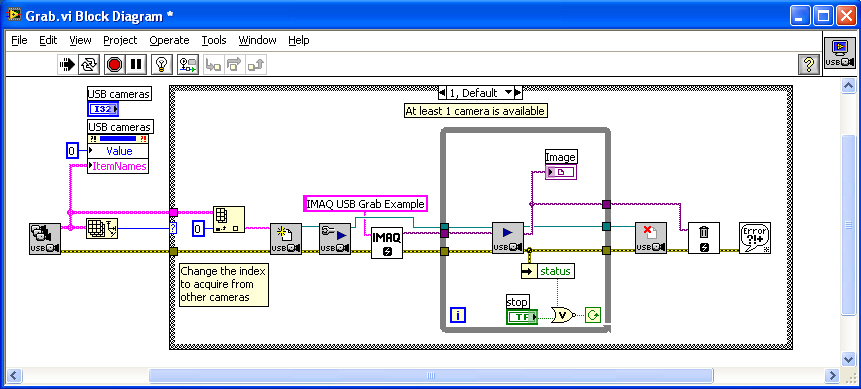Click the Pause button
The image size is (861, 389).
tap(135, 64)
